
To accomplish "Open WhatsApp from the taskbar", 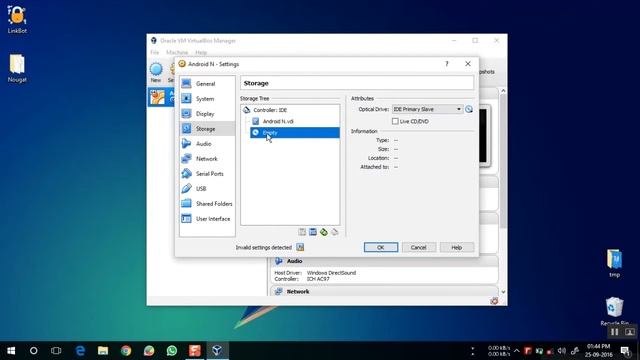I will pyautogui.click(x=172, y=351).
